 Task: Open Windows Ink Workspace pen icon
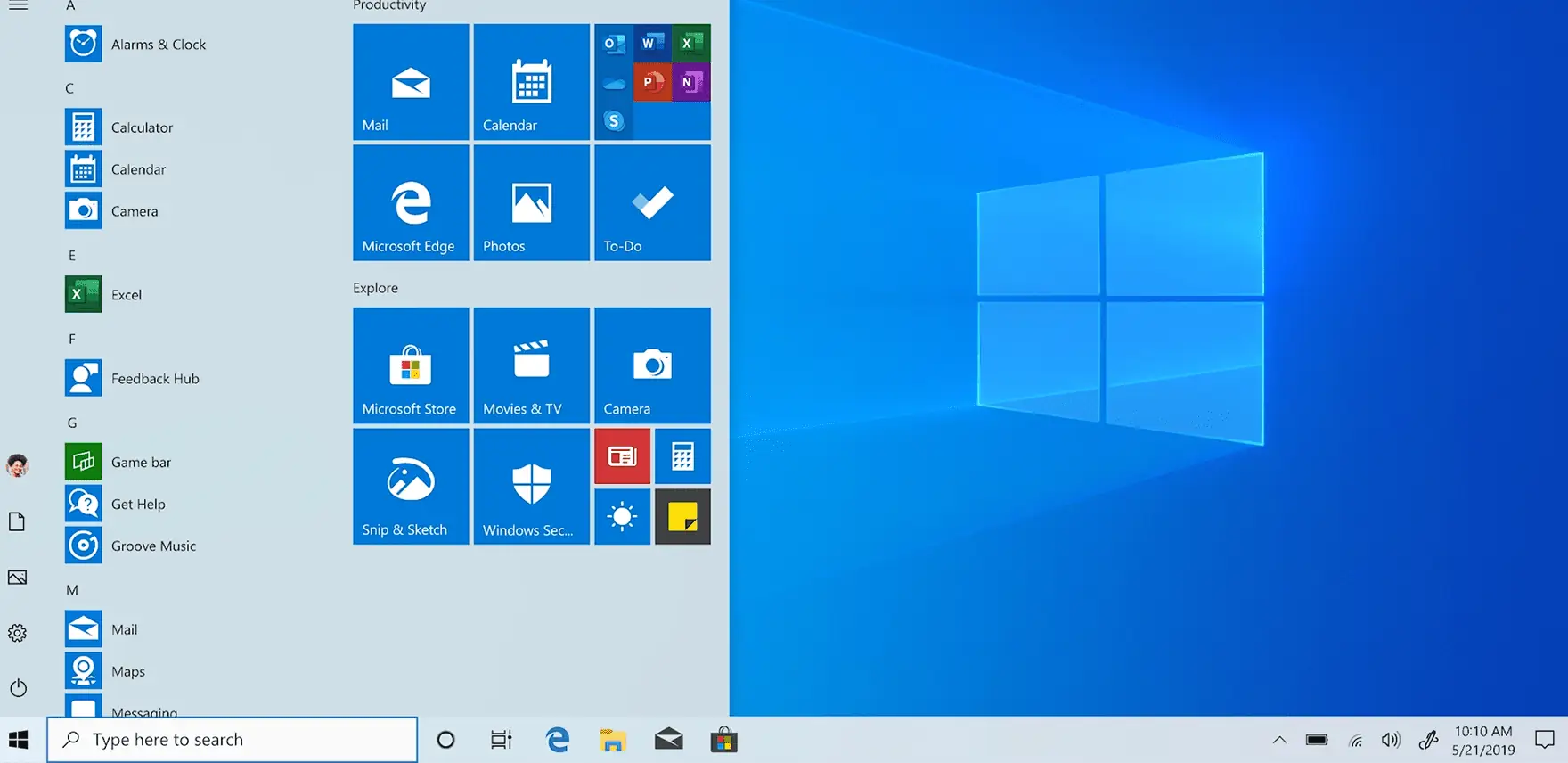pyautogui.click(x=1428, y=740)
